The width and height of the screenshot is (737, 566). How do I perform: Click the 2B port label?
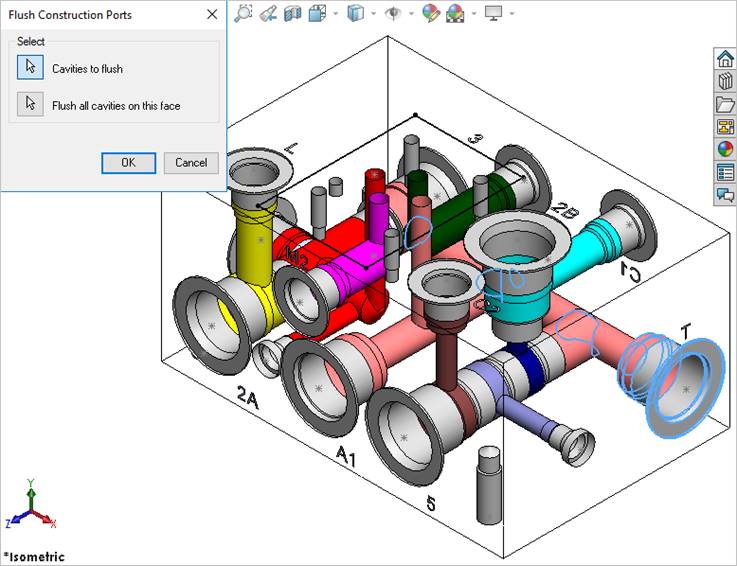(x=565, y=209)
